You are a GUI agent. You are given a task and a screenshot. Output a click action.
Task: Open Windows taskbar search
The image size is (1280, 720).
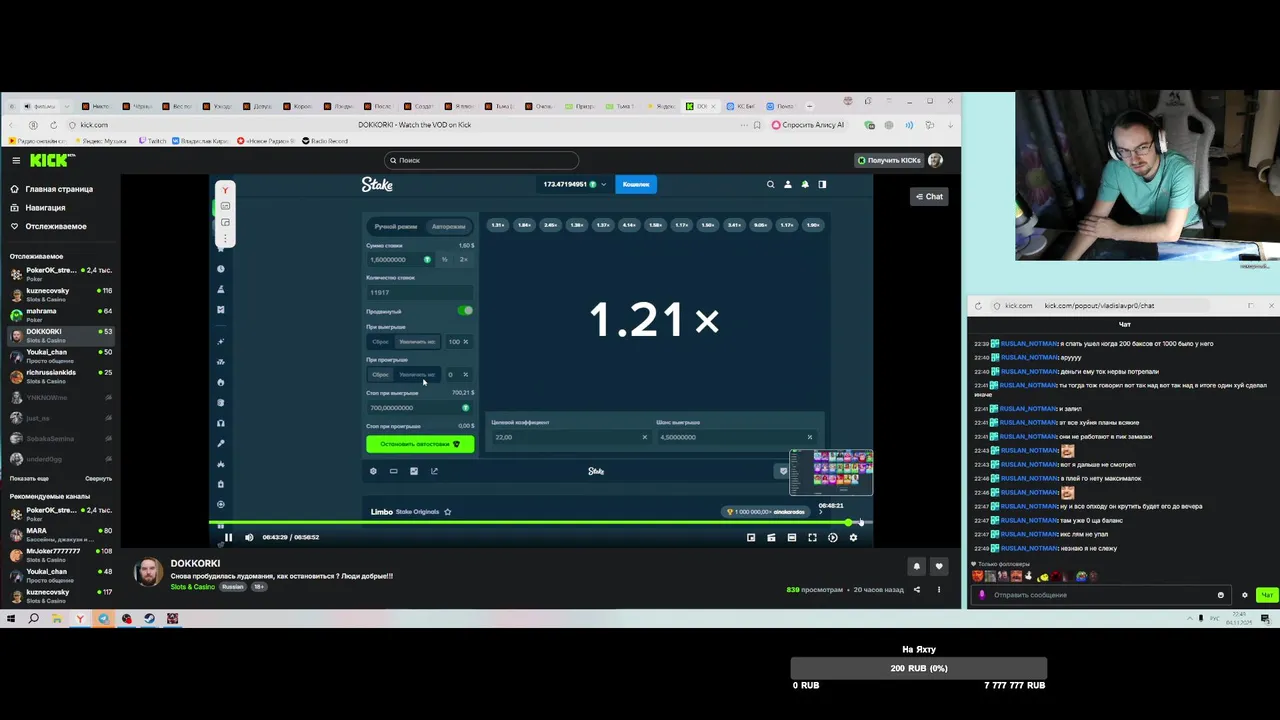point(34,619)
